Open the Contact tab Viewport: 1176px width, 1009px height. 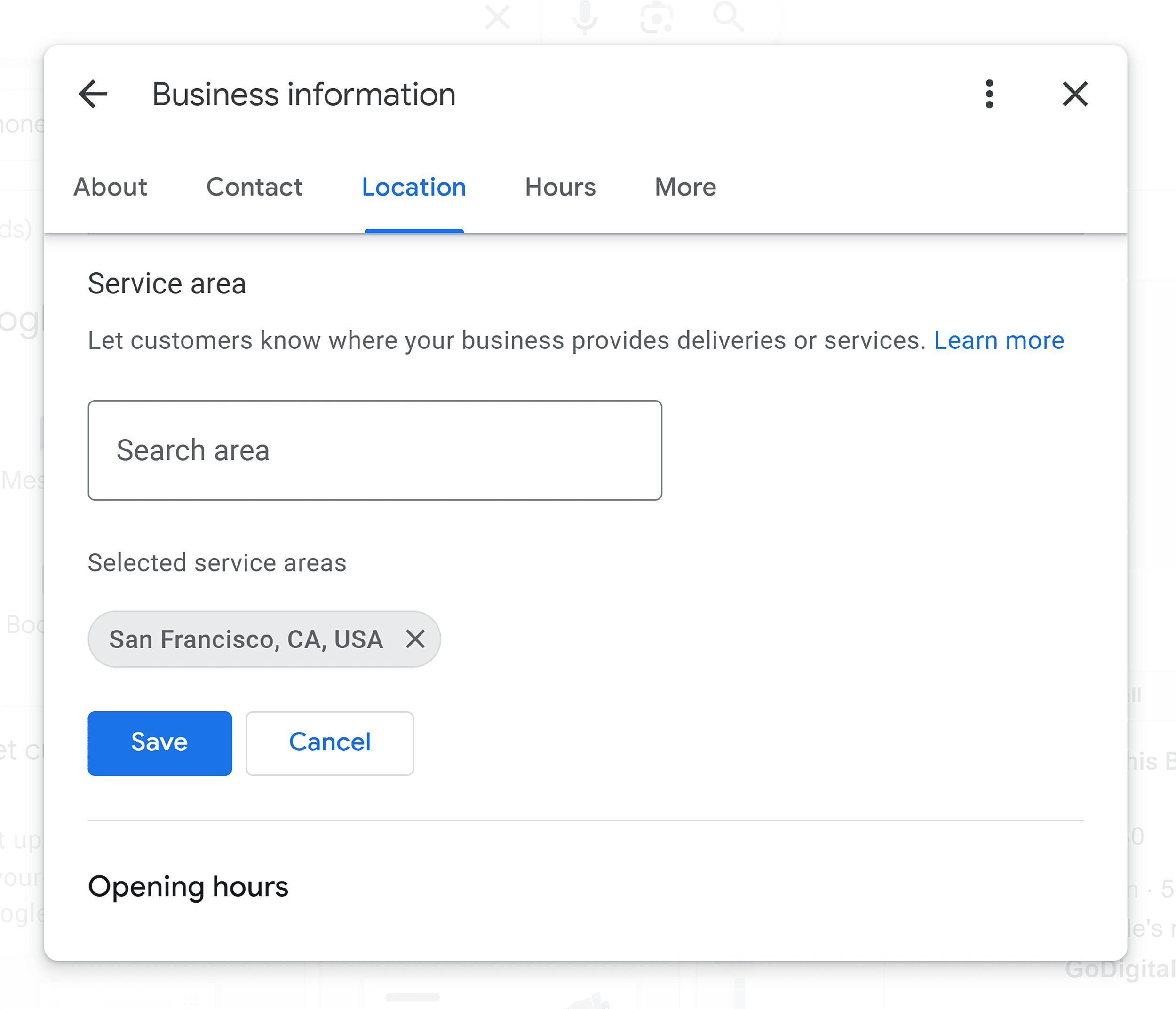tap(254, 187)
